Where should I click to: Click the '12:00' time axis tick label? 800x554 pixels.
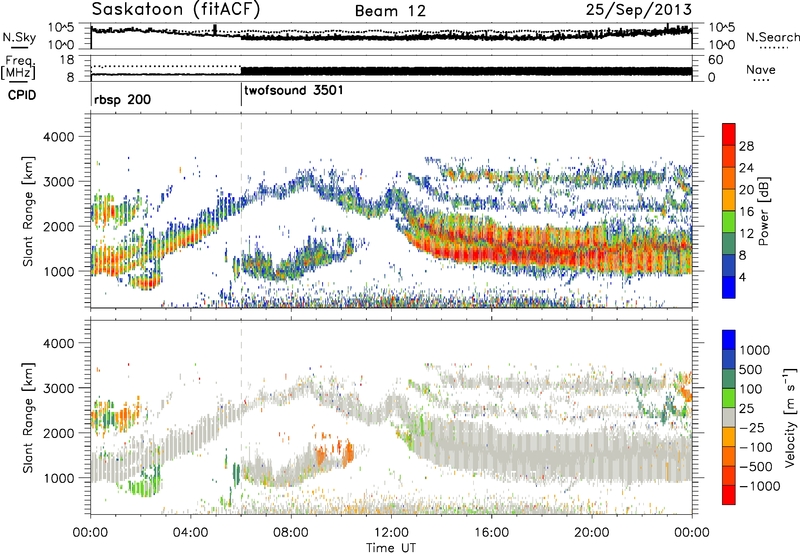[391, 533]
